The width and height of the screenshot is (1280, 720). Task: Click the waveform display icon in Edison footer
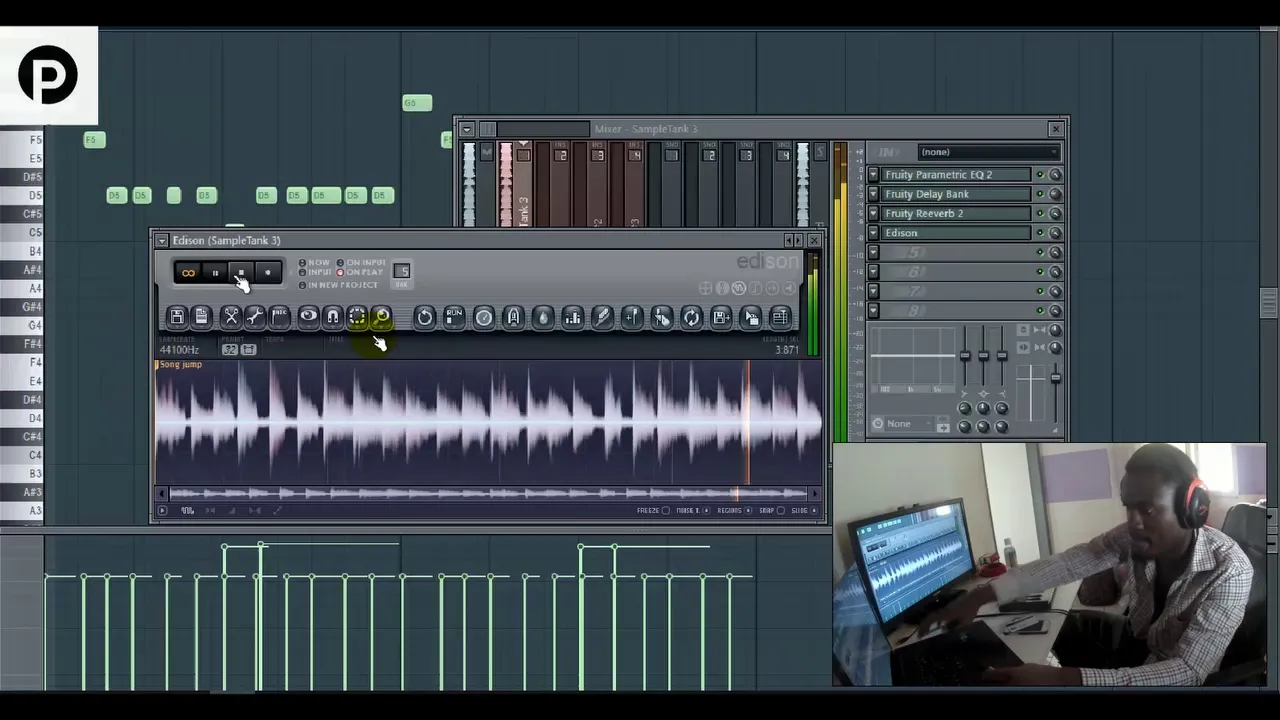click(x=187, y=511)
